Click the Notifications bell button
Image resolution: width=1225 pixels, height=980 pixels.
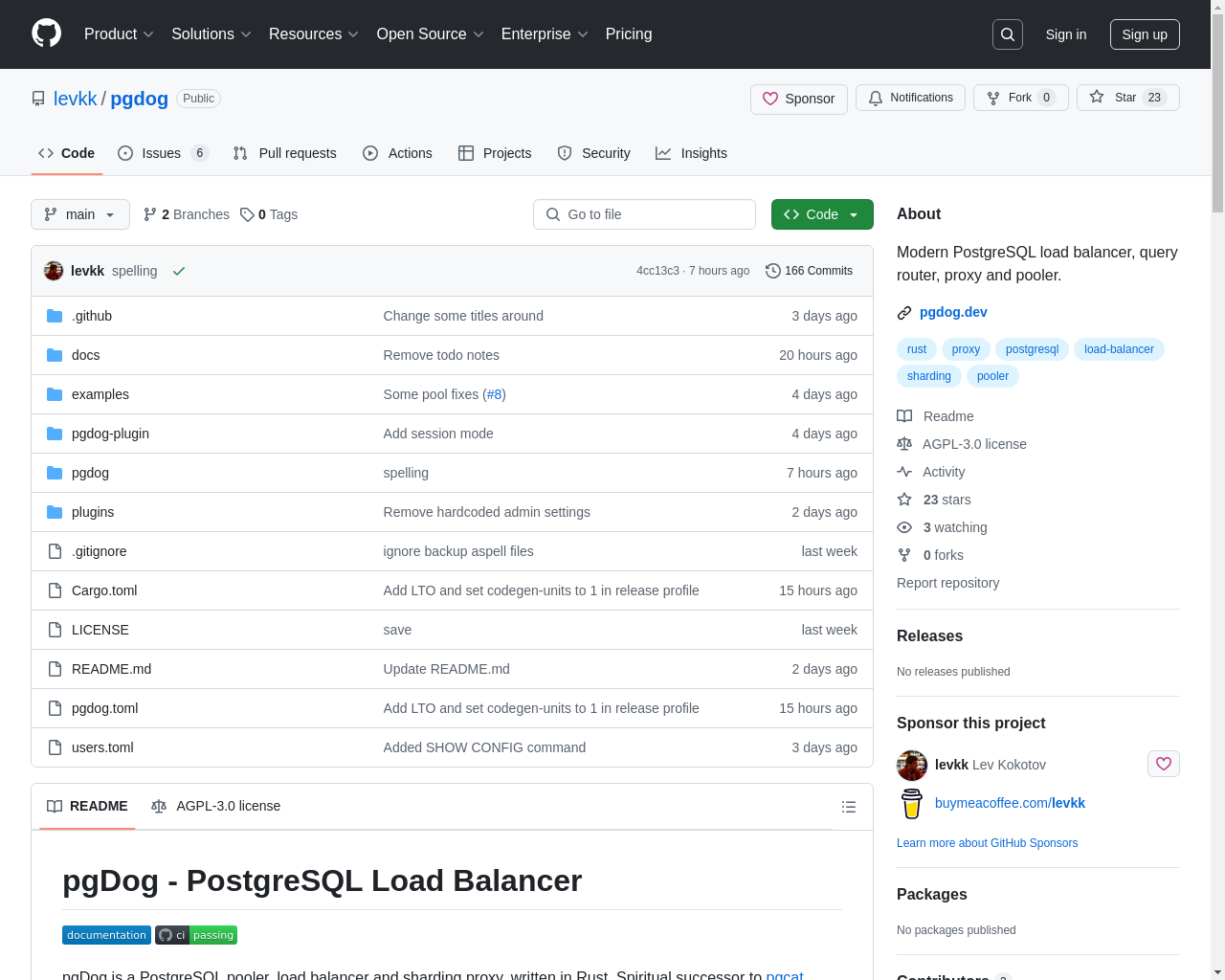910,98
